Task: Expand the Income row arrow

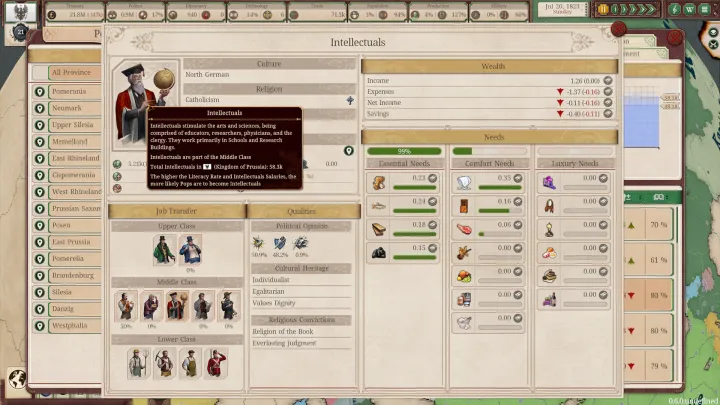Action: click(x=607, y=79)
